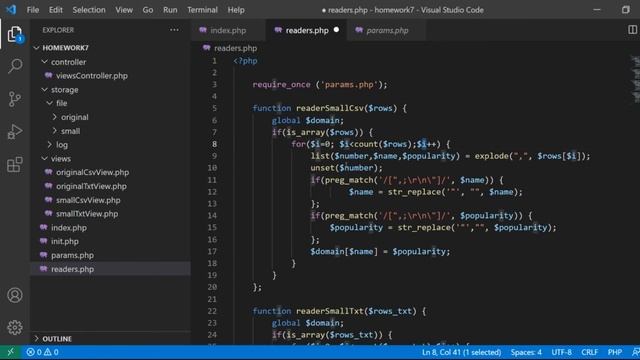Open smallCsvView.php file
The width and height of the screenshot is (640, 360).
(88, 200)
